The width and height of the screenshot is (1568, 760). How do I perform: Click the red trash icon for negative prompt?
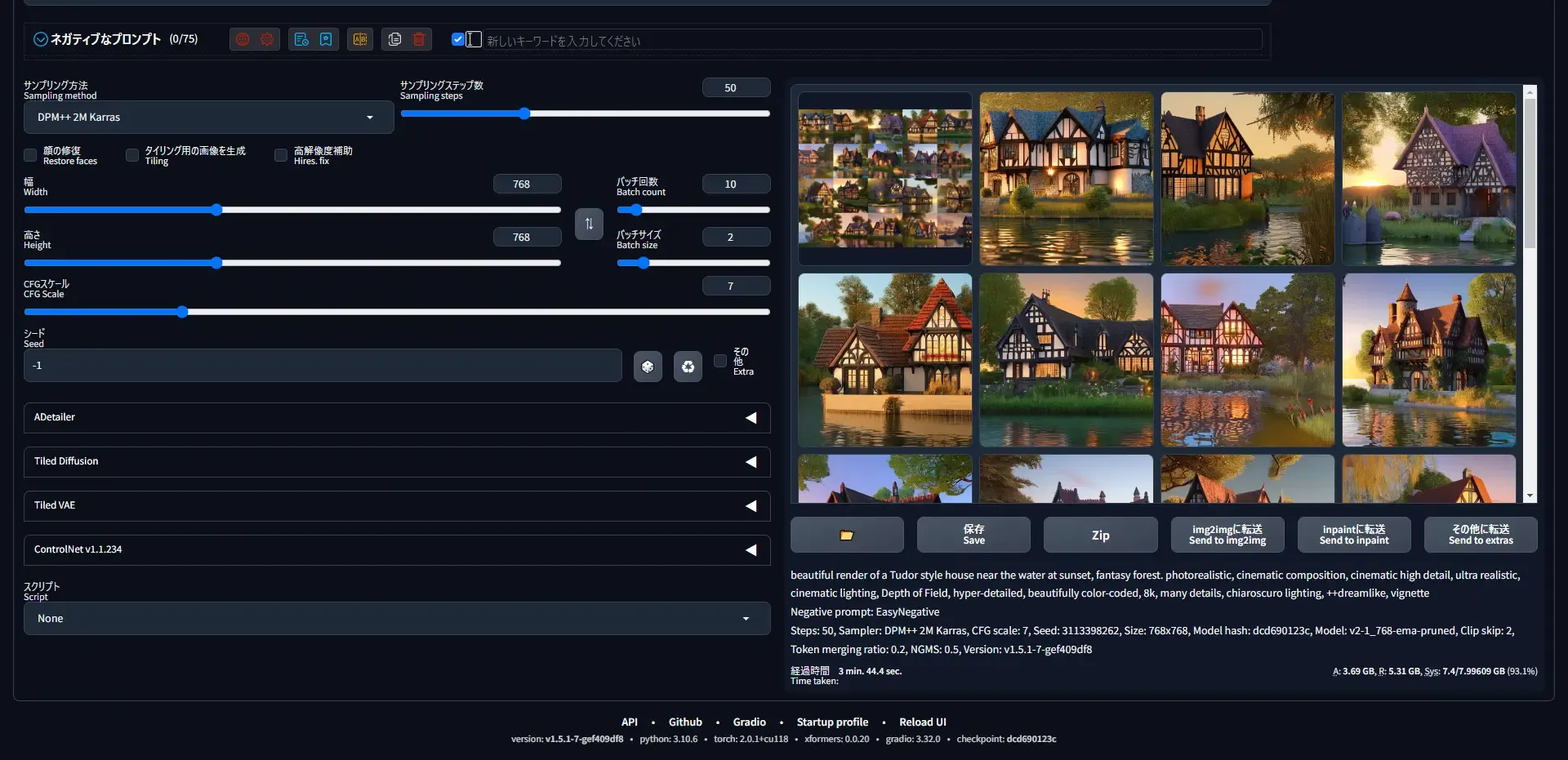[x=419, y=39]
